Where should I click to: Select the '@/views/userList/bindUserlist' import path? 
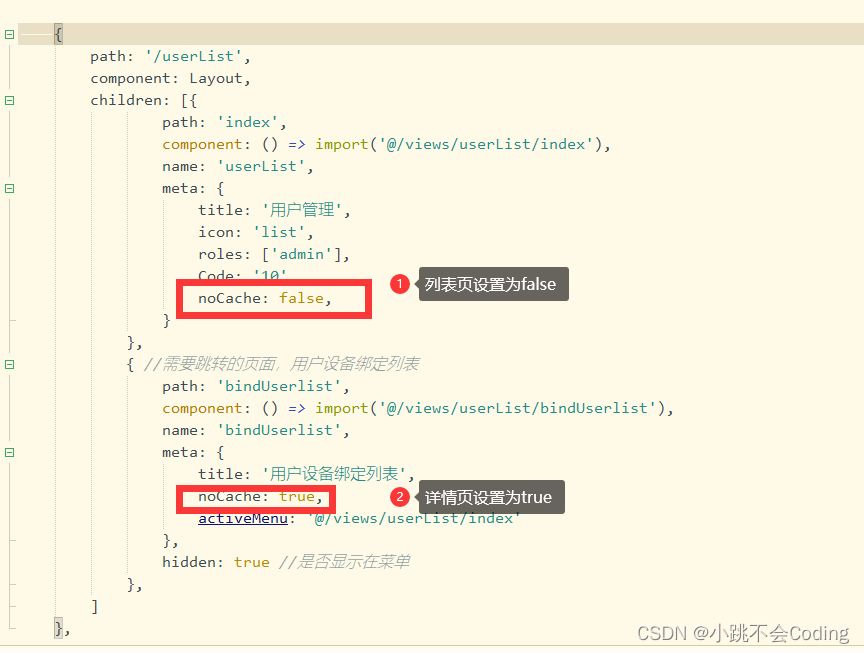(x=517, y=408)
